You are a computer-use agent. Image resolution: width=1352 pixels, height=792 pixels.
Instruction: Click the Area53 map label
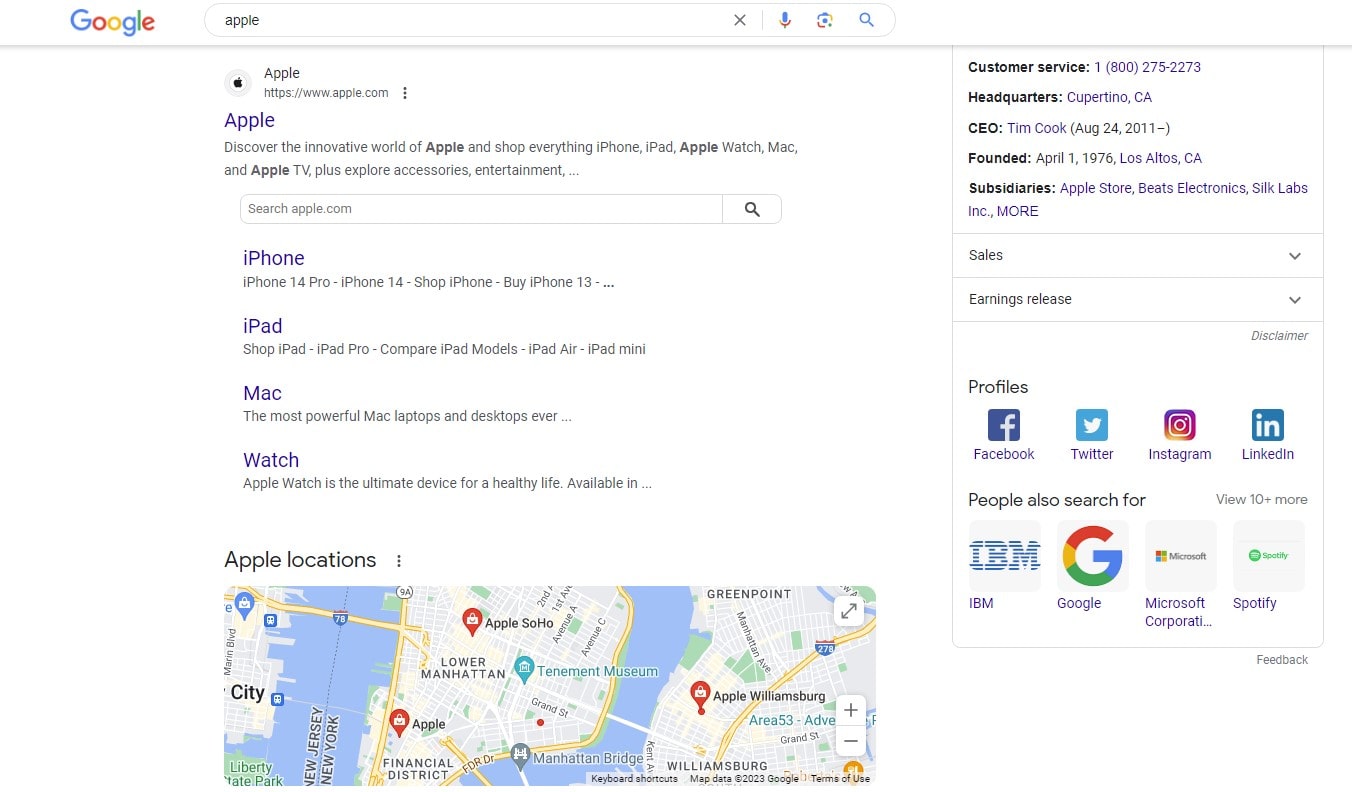(x=812, y=720)
